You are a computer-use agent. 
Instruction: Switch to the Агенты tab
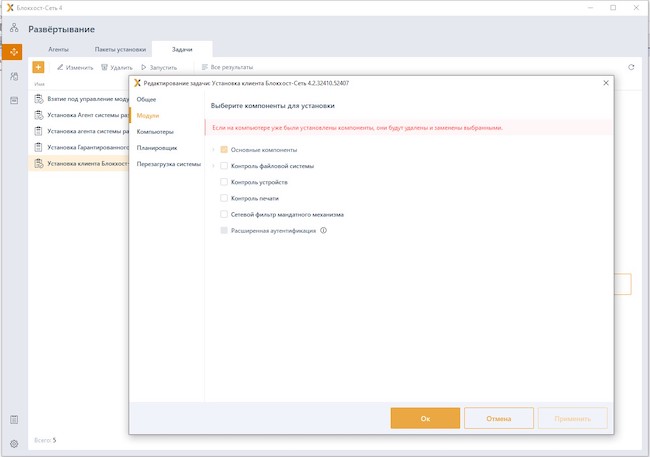pos(58,49)
